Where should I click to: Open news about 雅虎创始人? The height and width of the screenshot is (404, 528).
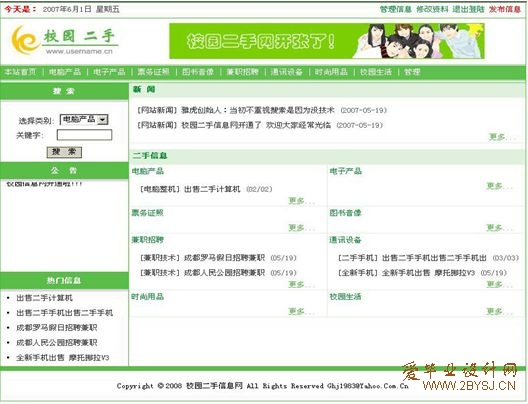(258, 110)
